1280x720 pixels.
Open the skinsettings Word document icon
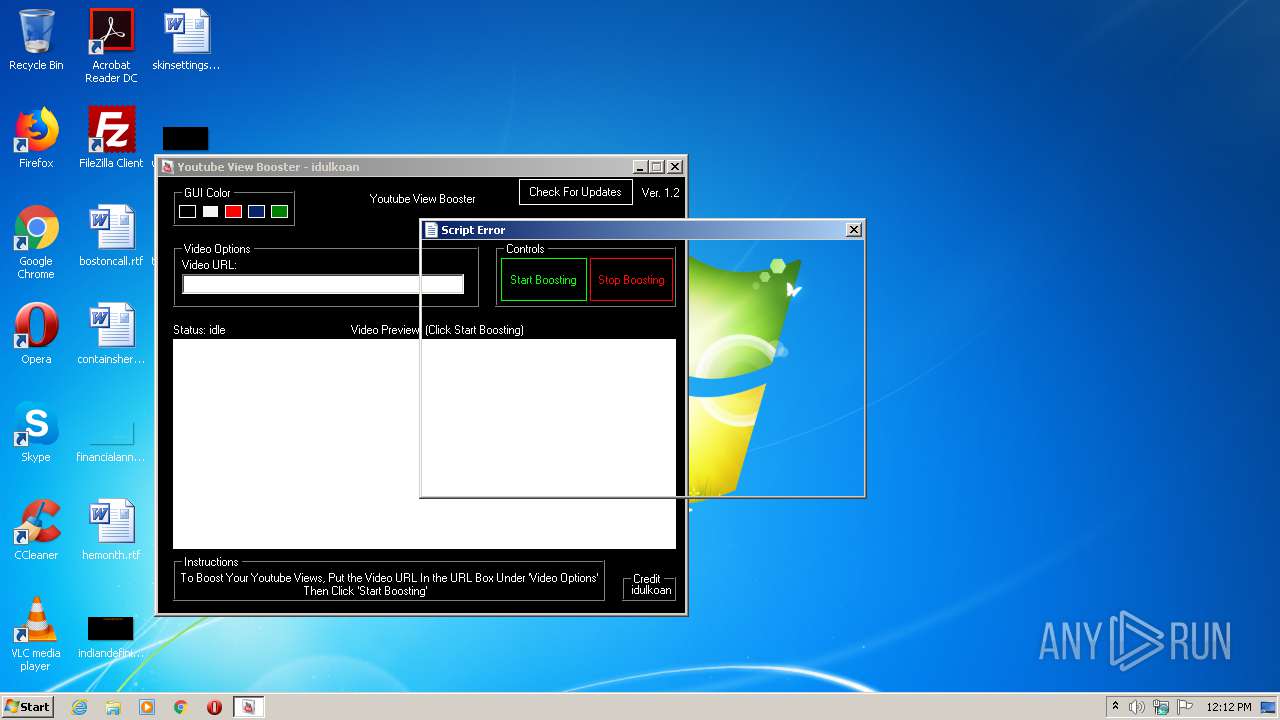(x=186, y=40)
